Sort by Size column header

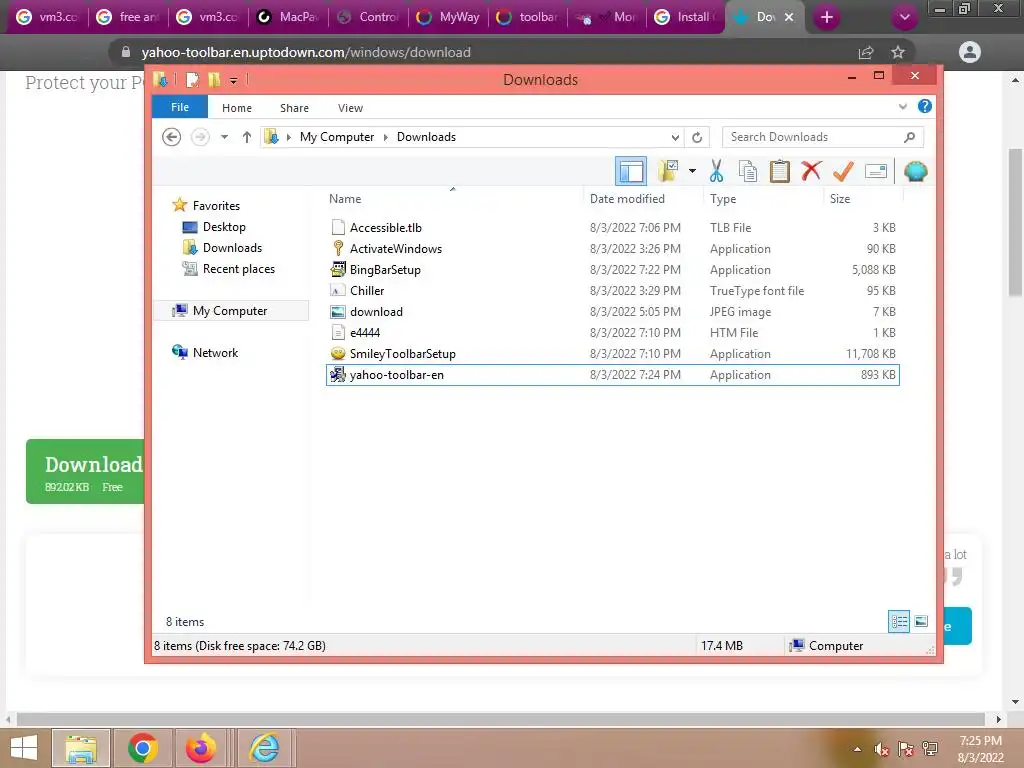[x=863, y=199]
